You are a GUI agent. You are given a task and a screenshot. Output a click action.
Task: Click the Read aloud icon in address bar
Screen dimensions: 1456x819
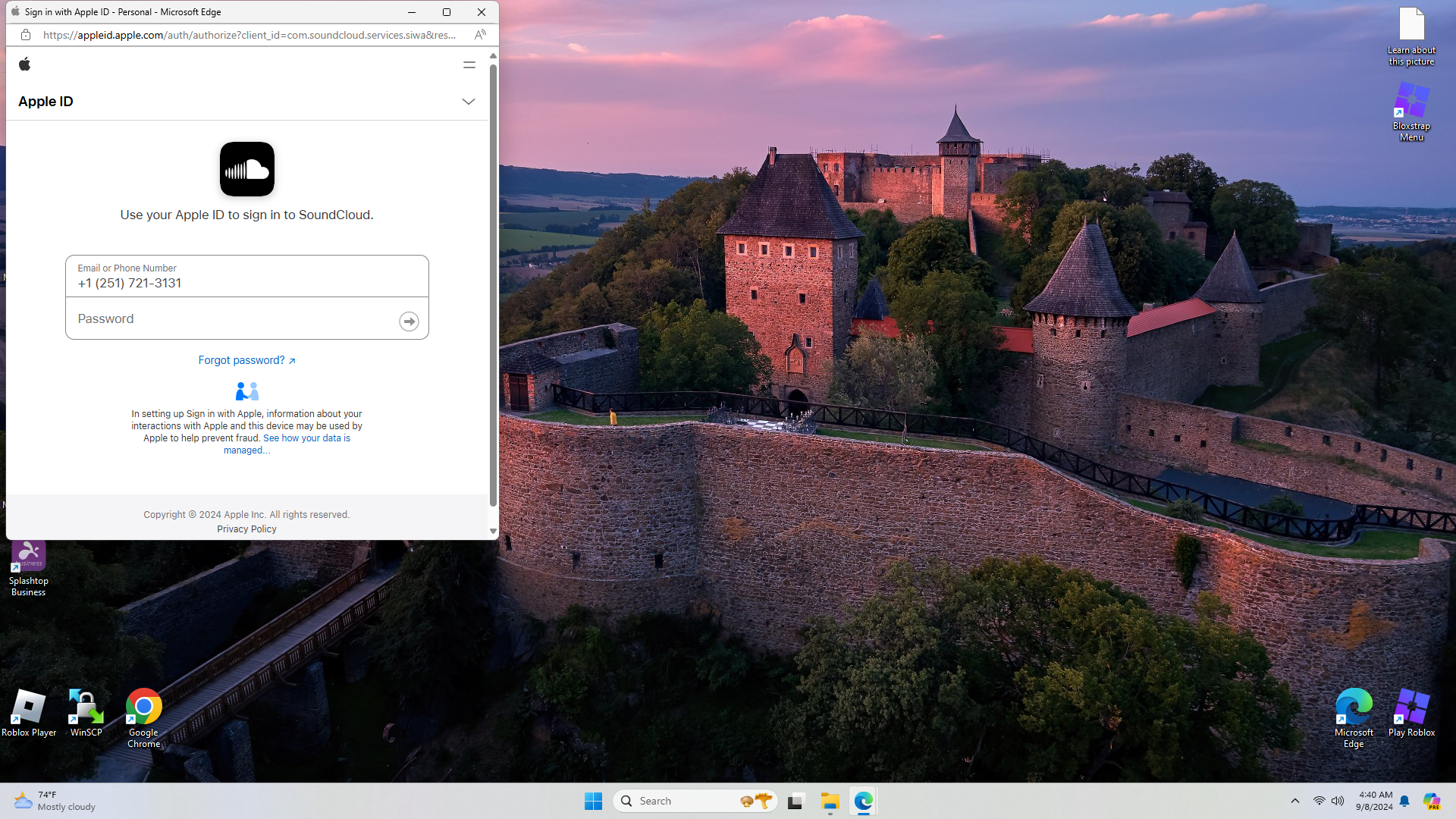pyautogui.click(x=480, y=35)
